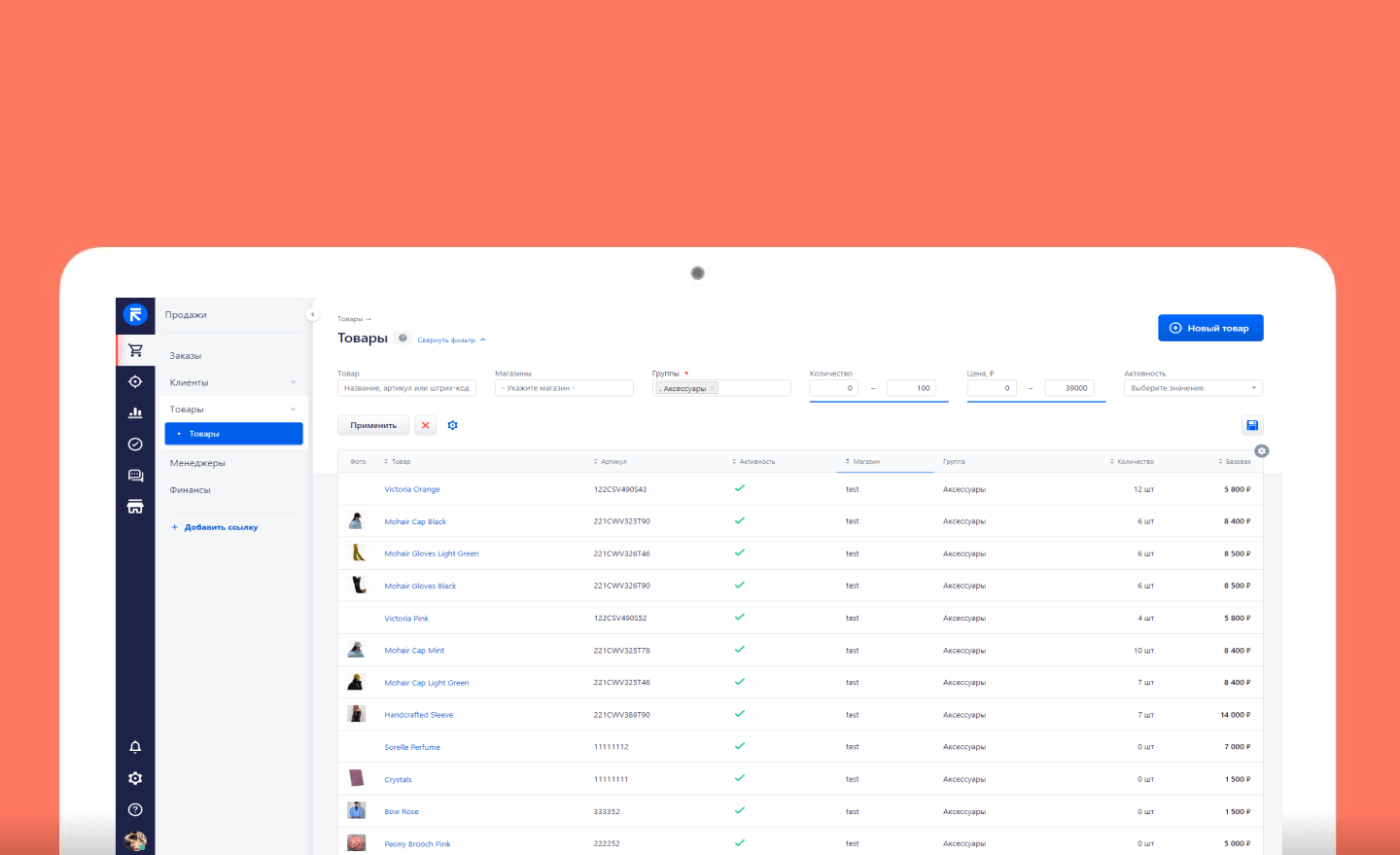Open the Mohair Cap Light Green link
The width and height of the screenshot is (1400, 855).
click(x=426, y=683)
